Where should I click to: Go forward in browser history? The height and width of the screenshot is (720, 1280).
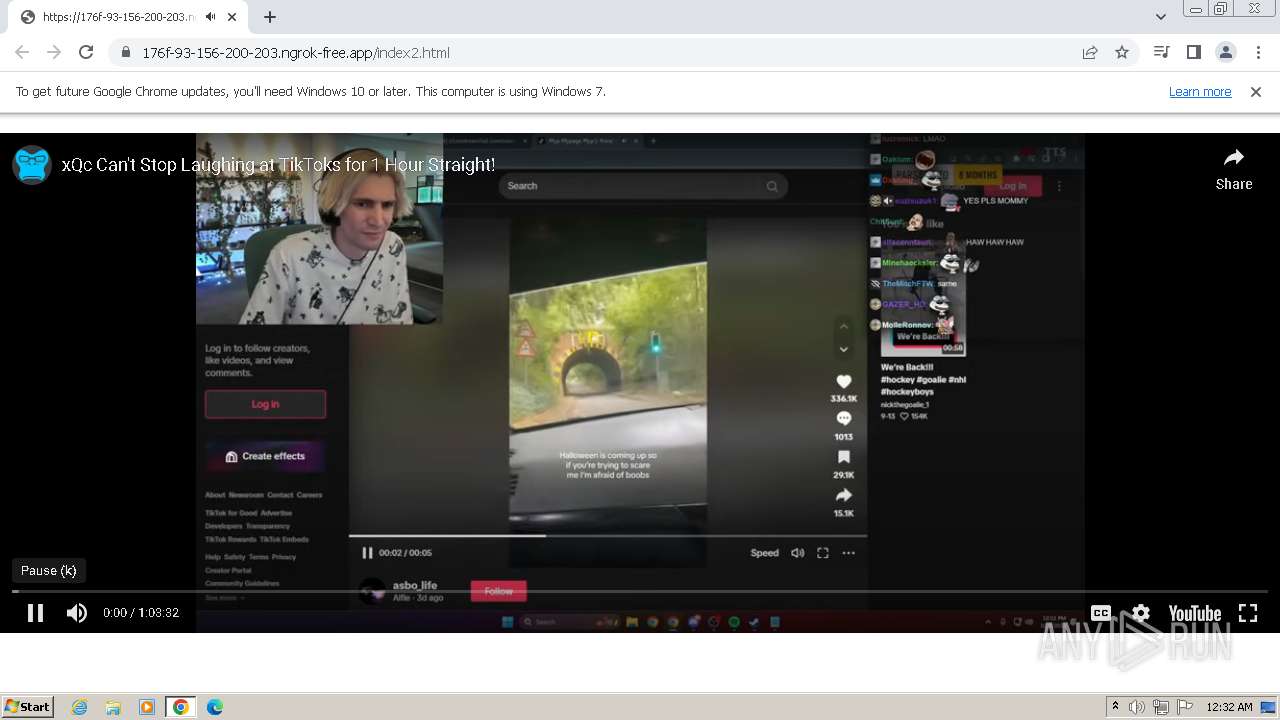[x=54, y=52]
